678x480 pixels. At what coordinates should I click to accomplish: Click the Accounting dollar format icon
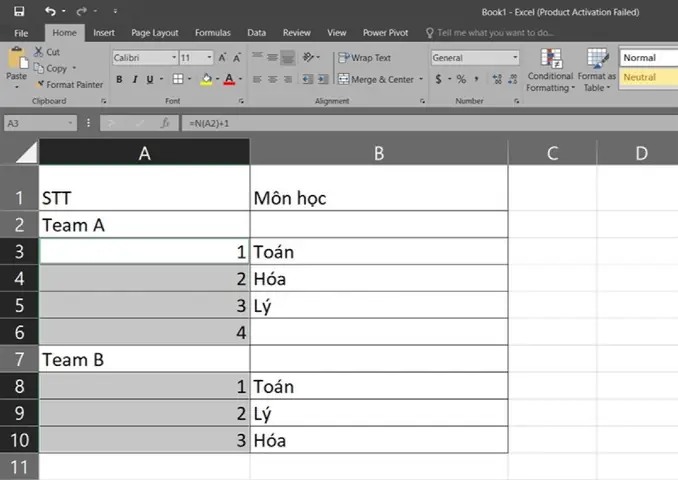(x=438, y=79)
